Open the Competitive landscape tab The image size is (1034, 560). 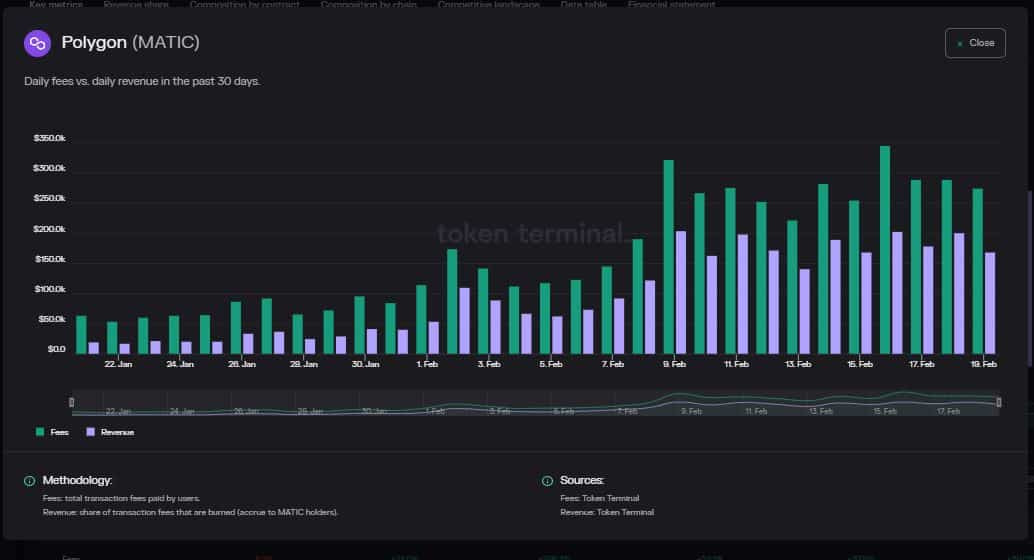tap(489, 4)
